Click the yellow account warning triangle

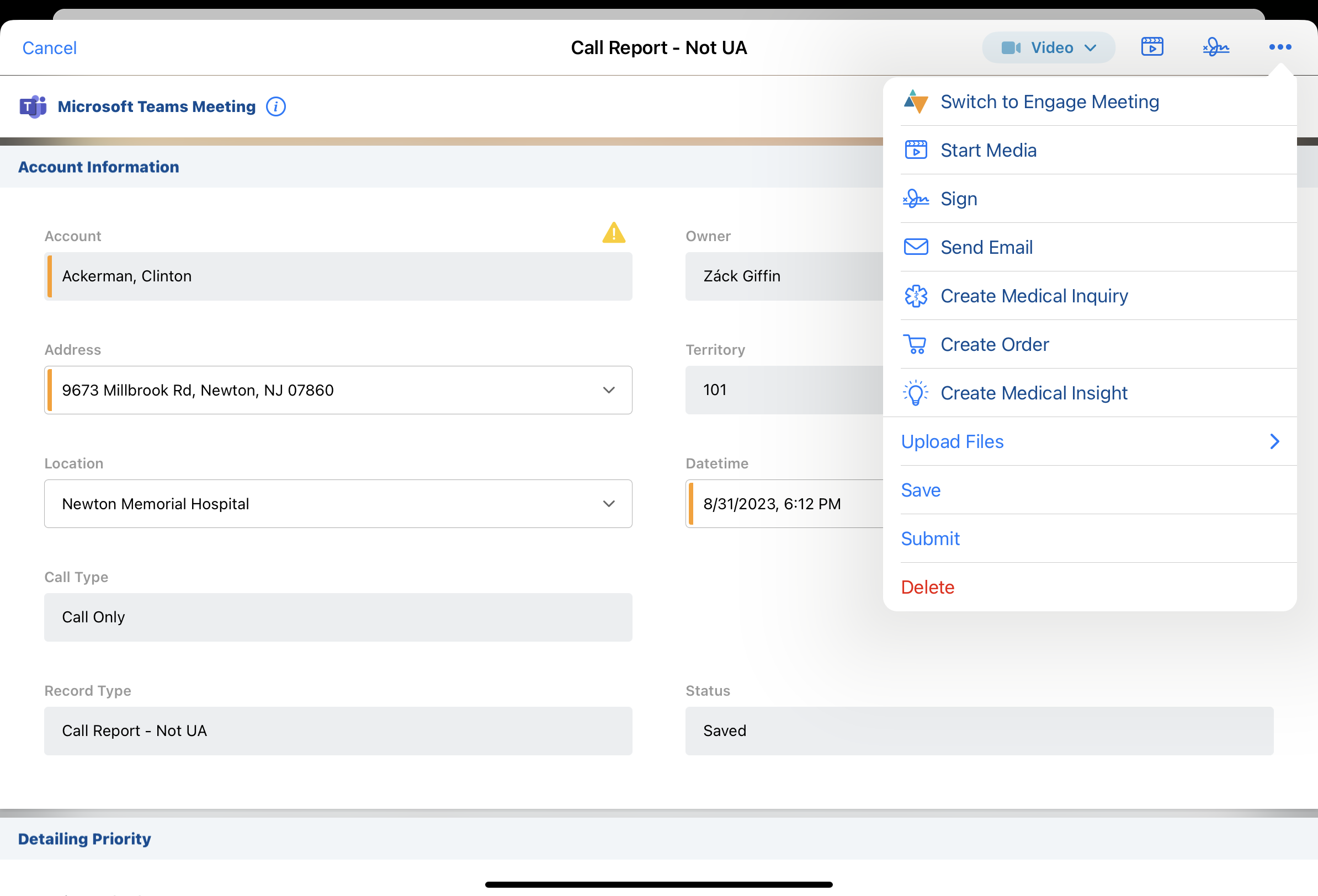tap(614, 233)
